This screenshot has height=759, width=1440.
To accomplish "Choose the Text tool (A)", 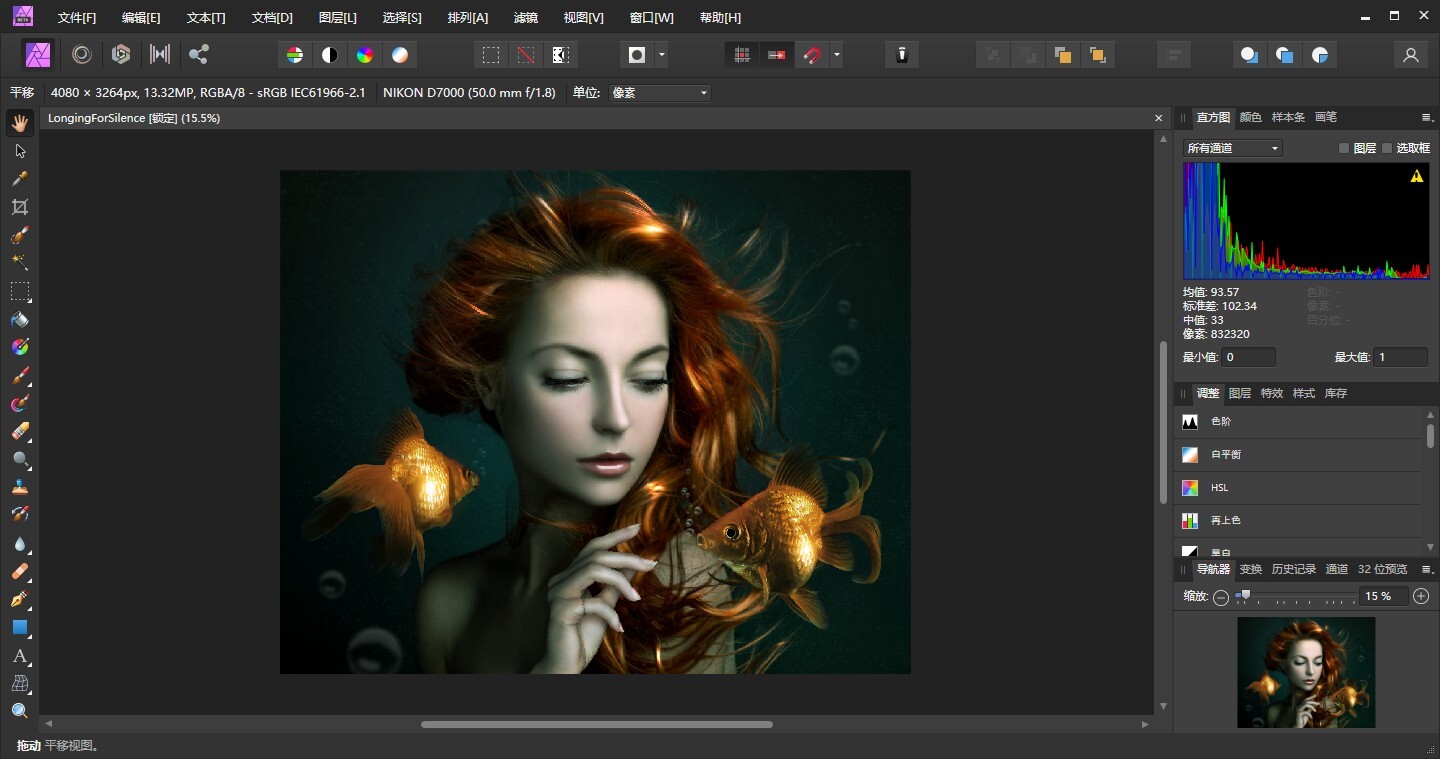I will [x=19, y=656].
